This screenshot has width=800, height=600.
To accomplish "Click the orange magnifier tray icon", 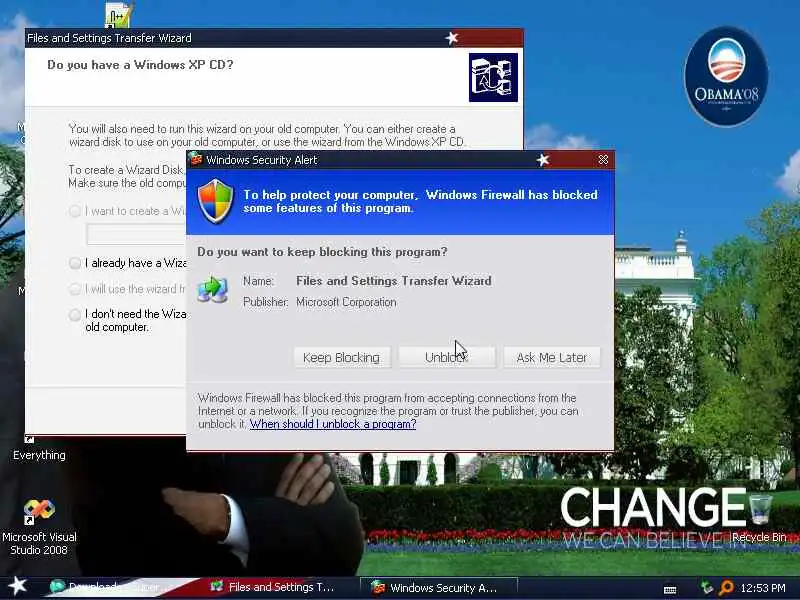I will 726,588.
